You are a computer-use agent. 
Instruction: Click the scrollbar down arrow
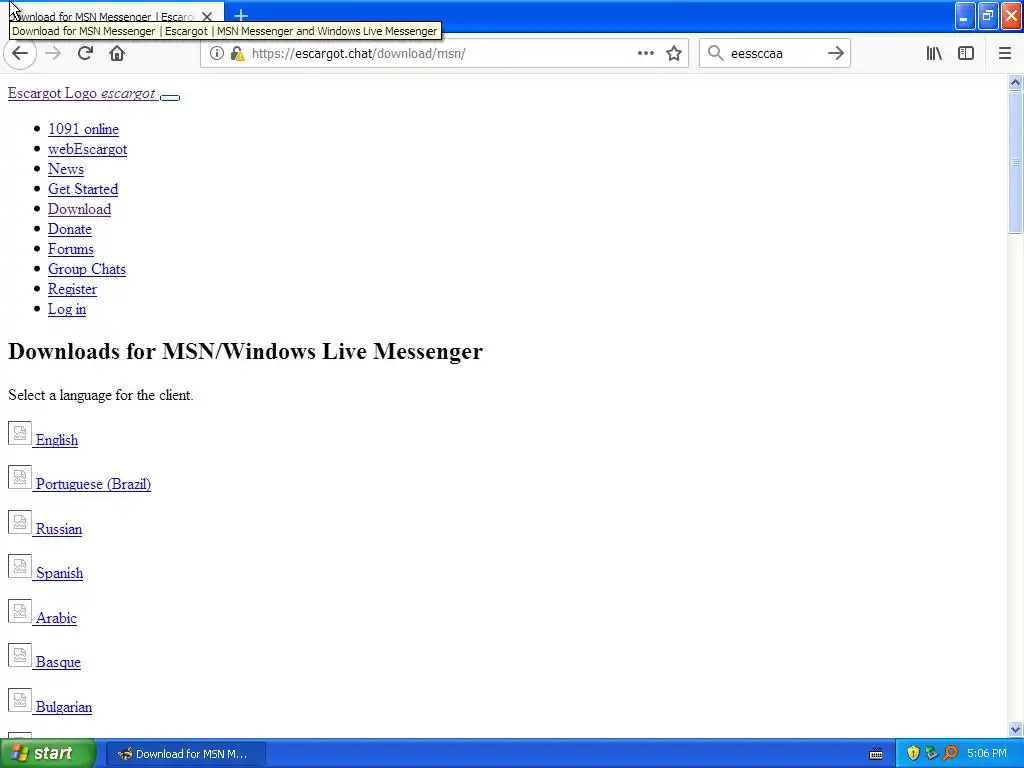pyautogui.click(x=1015, y=729)
